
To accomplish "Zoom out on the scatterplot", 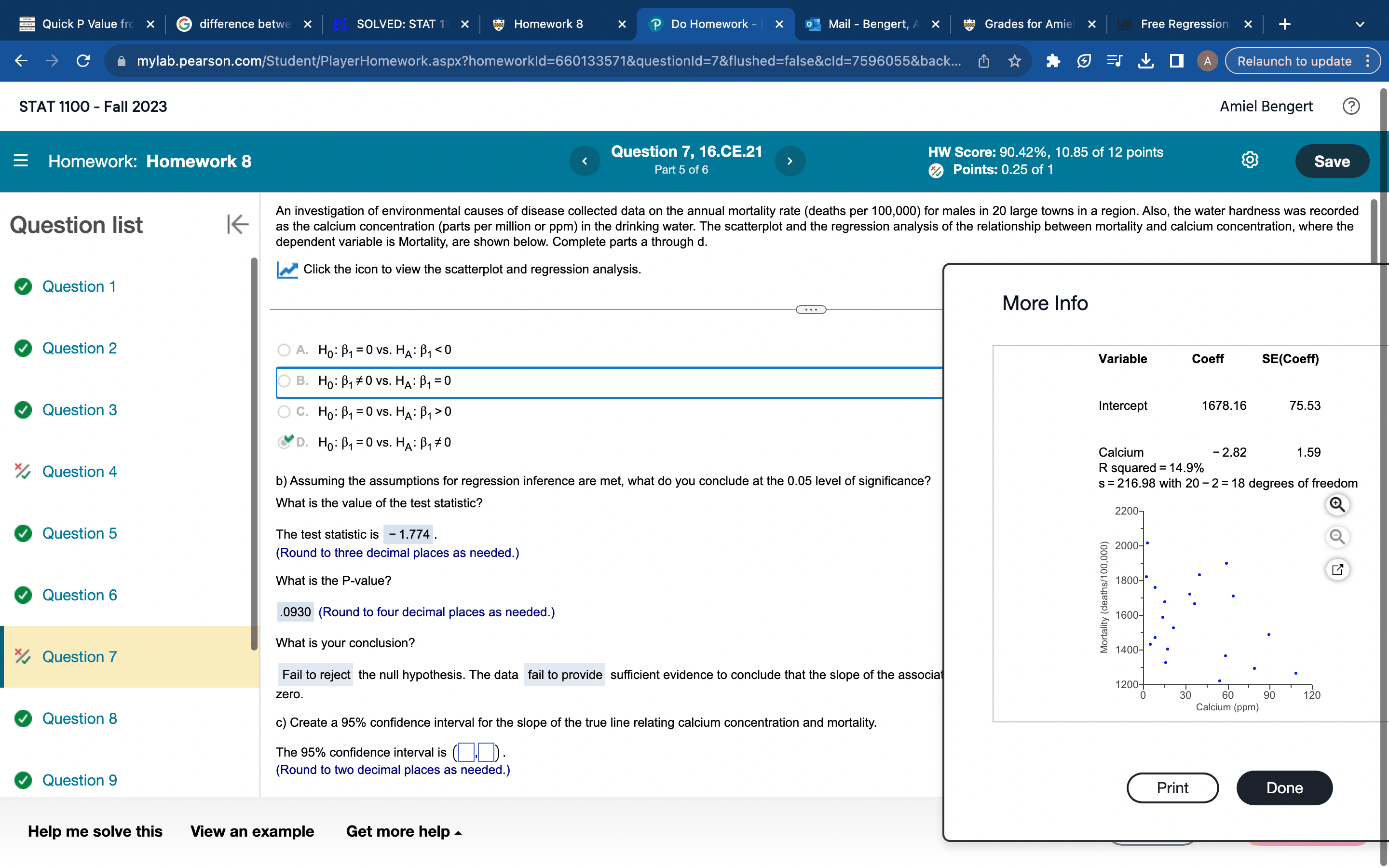I will point(1337,537).
